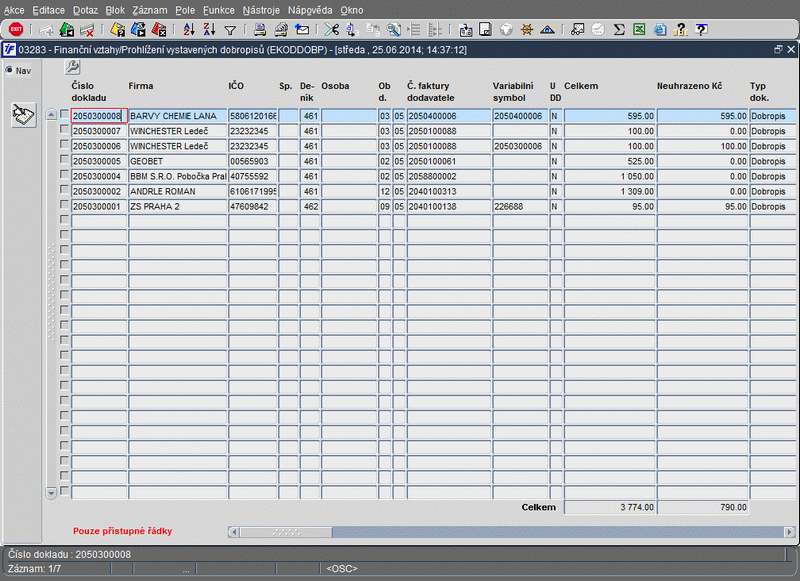800x581 pixels.
Task: Click the Celkem total field 3 774.00
Action: 610,507
